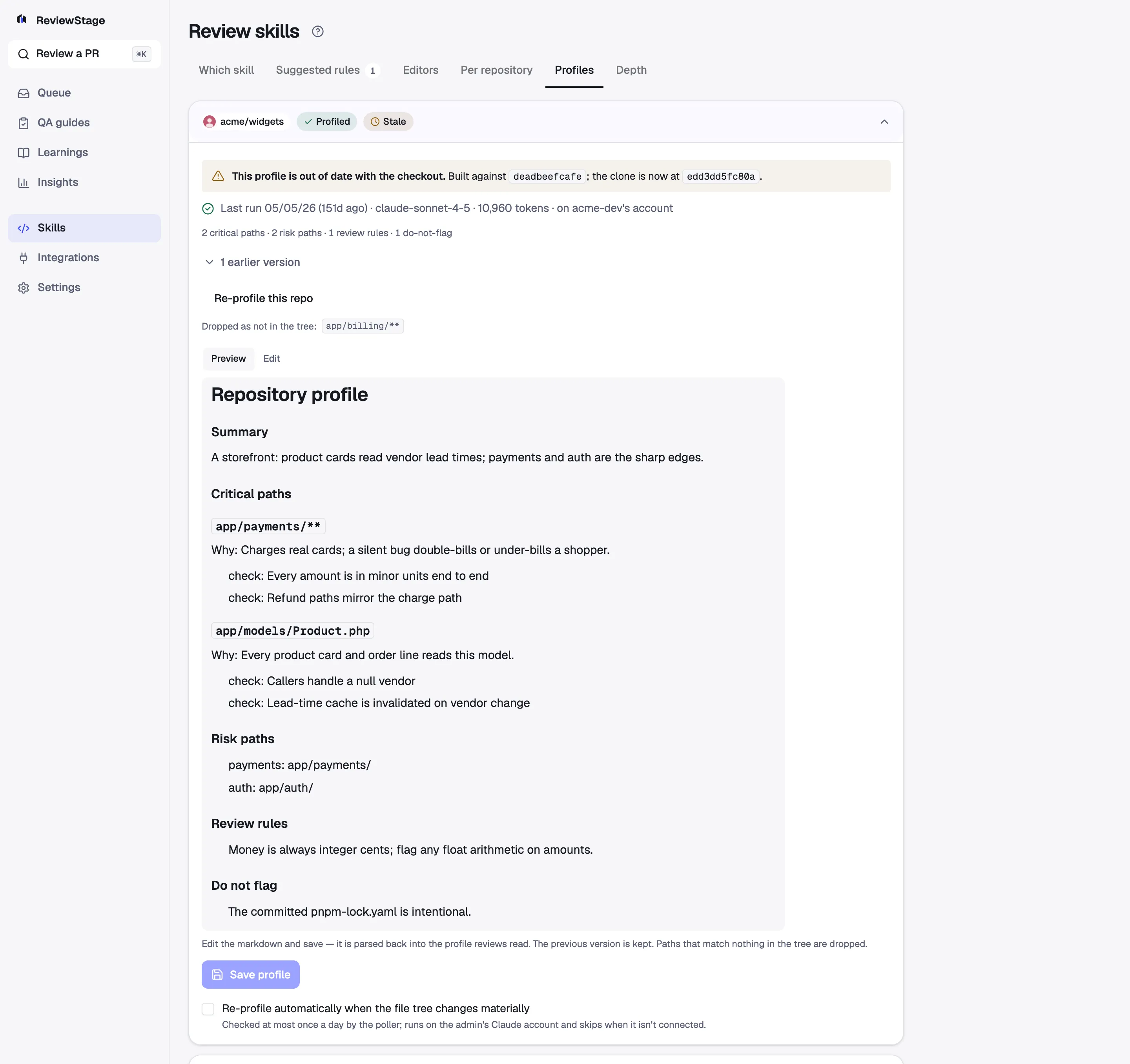Click the Profiled status badge
Viewport: 1130px width, 1064px height.
tap(327, 122)
